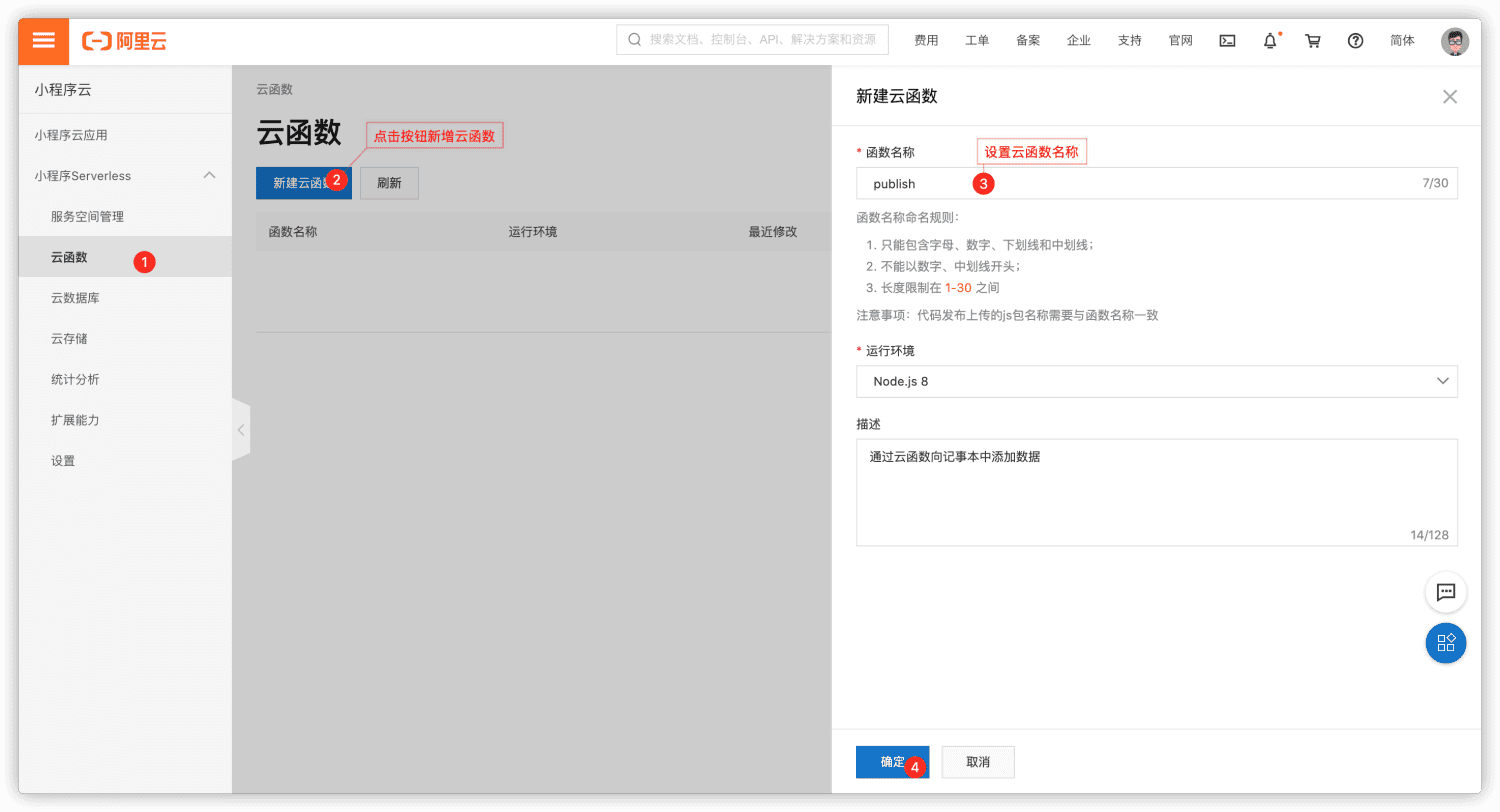Open the chat feedback floating icon
The image size is (1500, 812).
coord(1445,592)
